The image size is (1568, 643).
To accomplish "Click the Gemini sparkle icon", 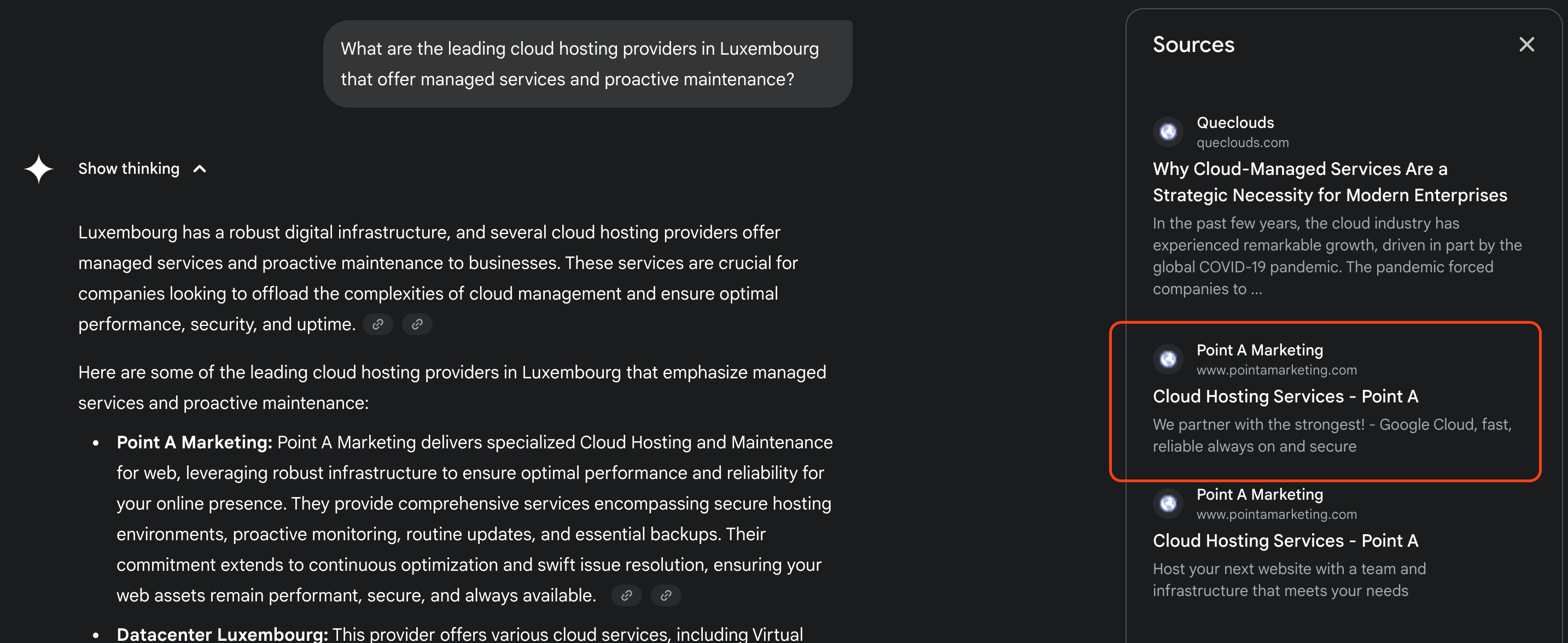I will click(38, 168).
